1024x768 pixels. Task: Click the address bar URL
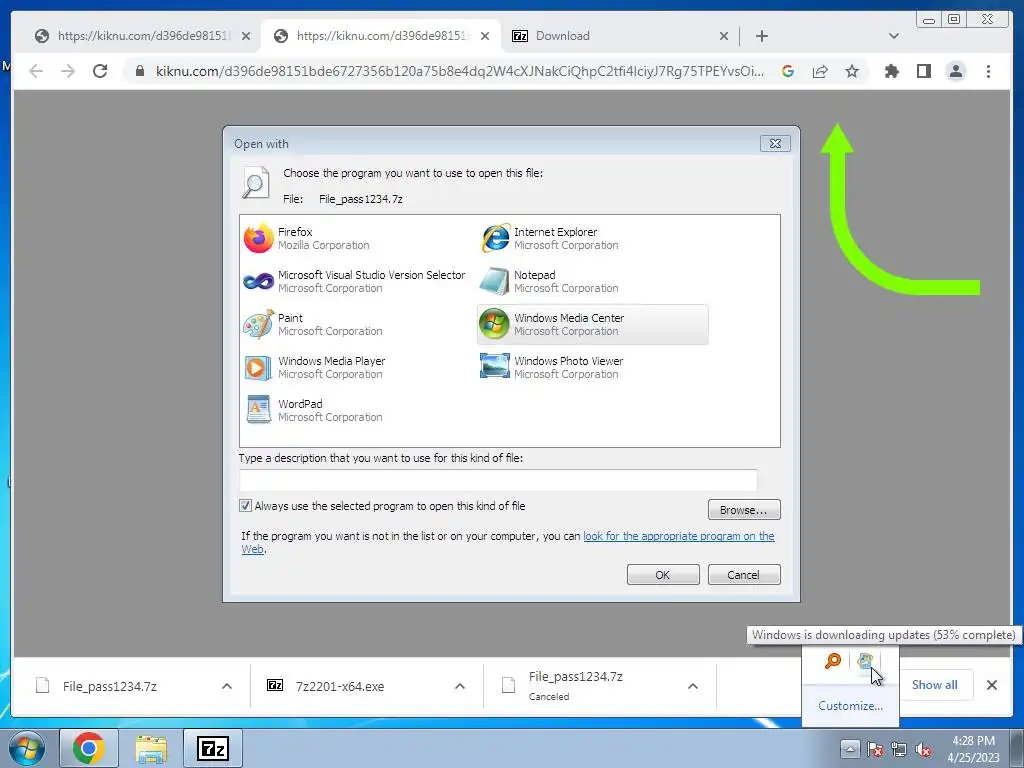point(460,71)
